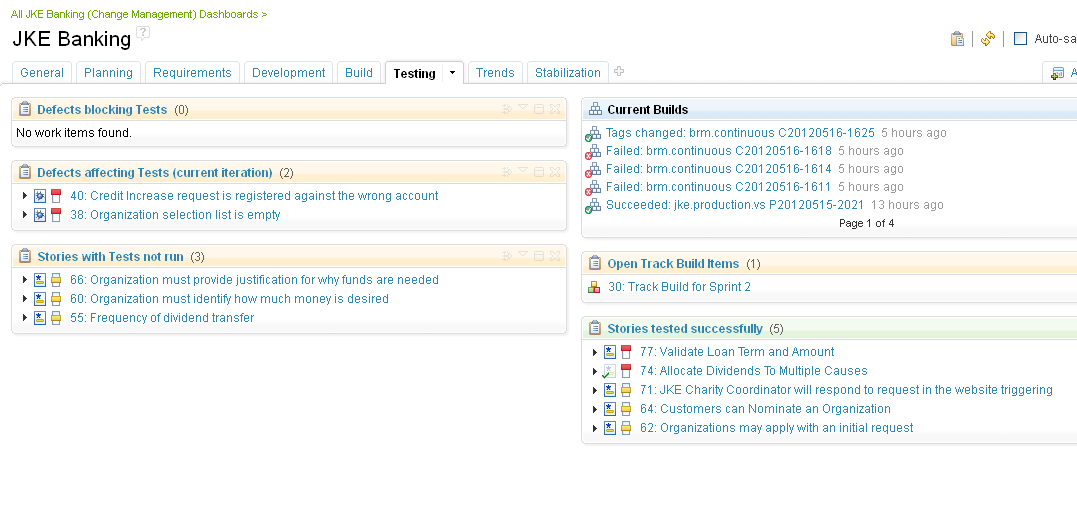1077x526 pixels.
Task: Expand story 64 Customers can Nominate
Action: [x=595, y=409]
